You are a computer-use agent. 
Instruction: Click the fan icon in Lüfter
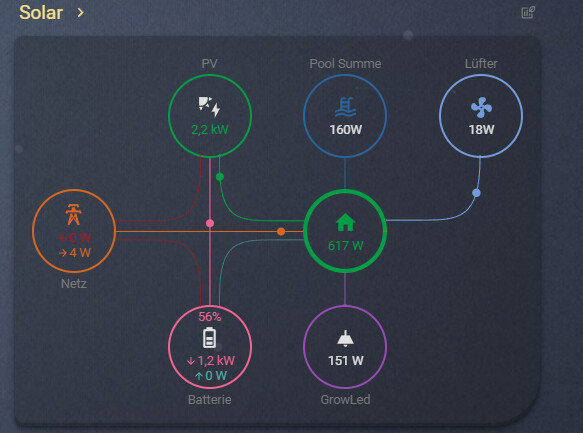(481, 107)
